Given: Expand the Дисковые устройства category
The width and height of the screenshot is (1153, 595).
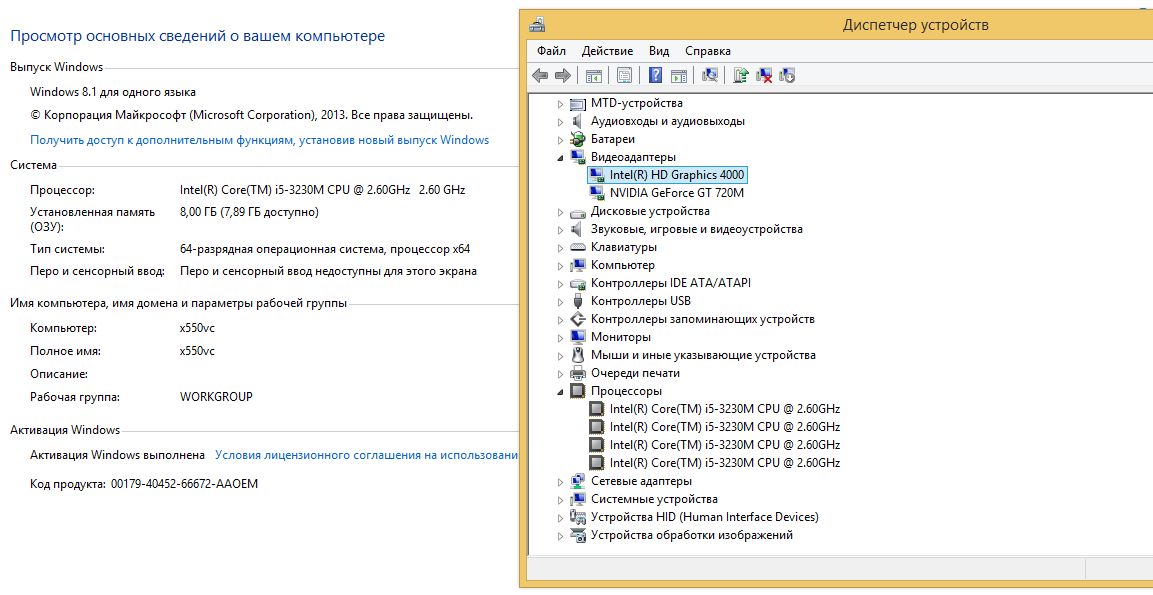Looking at the screenshot, I should tap(561, 212).
